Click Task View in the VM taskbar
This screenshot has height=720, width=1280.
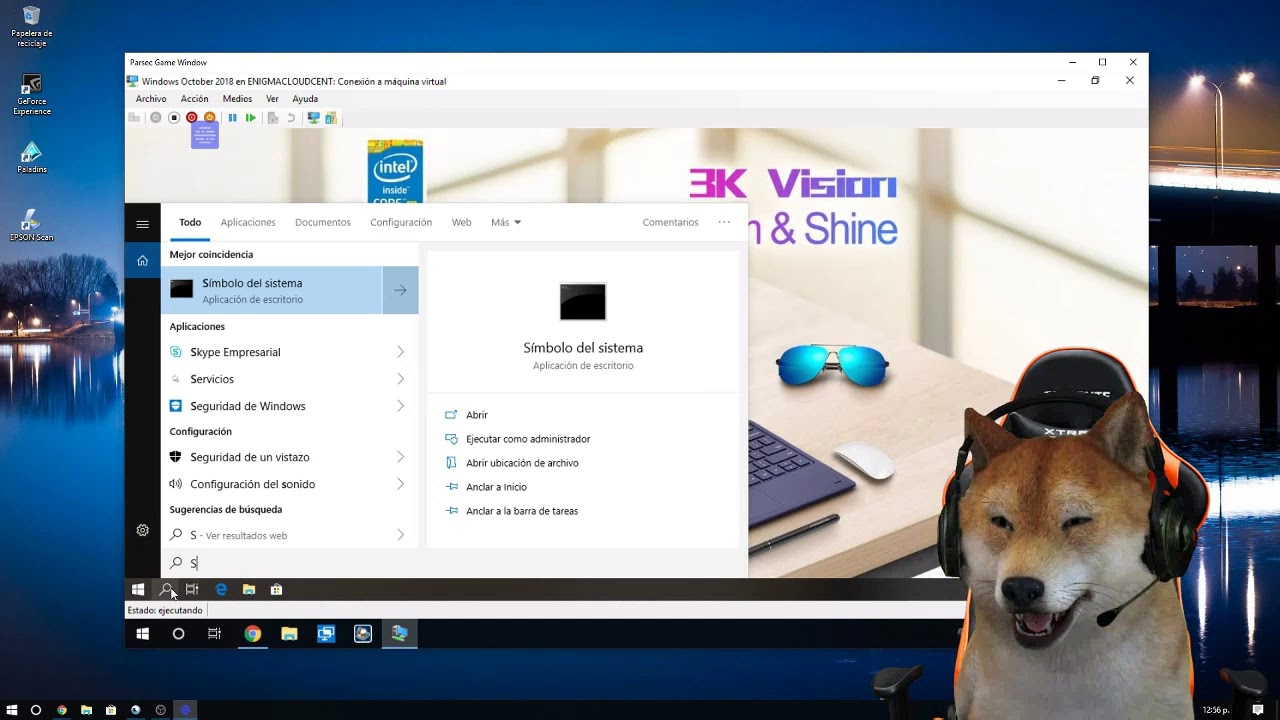coord(192,590)
